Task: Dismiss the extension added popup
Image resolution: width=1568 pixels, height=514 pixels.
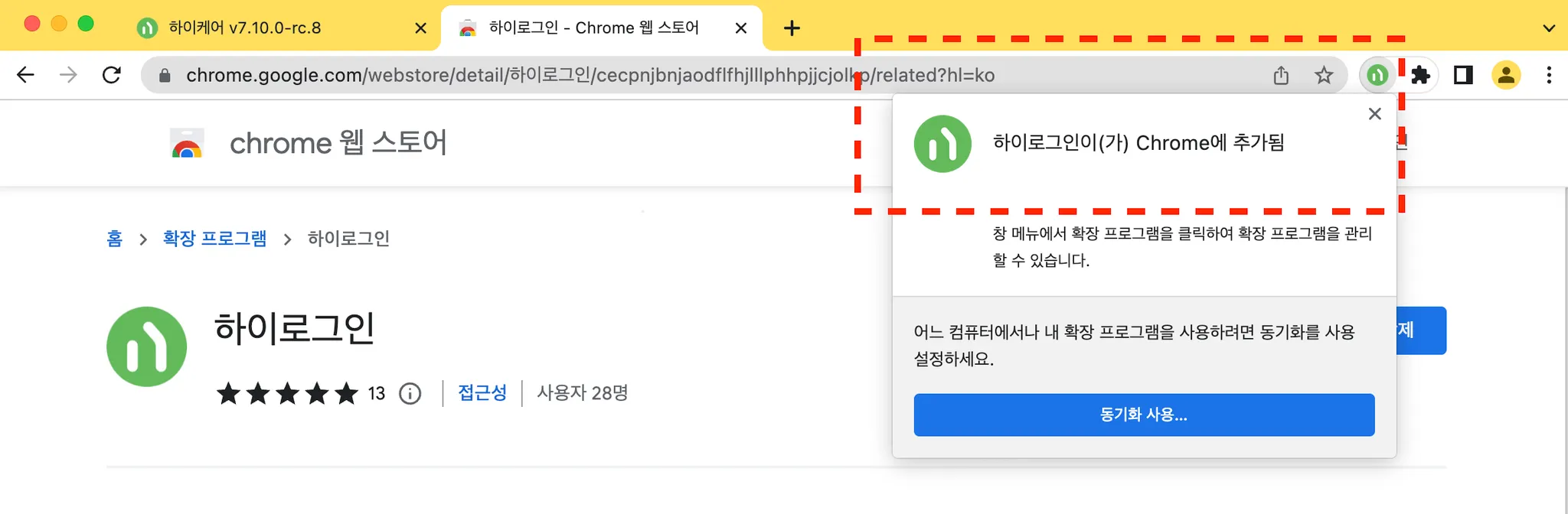Action: coord(1375,114)
